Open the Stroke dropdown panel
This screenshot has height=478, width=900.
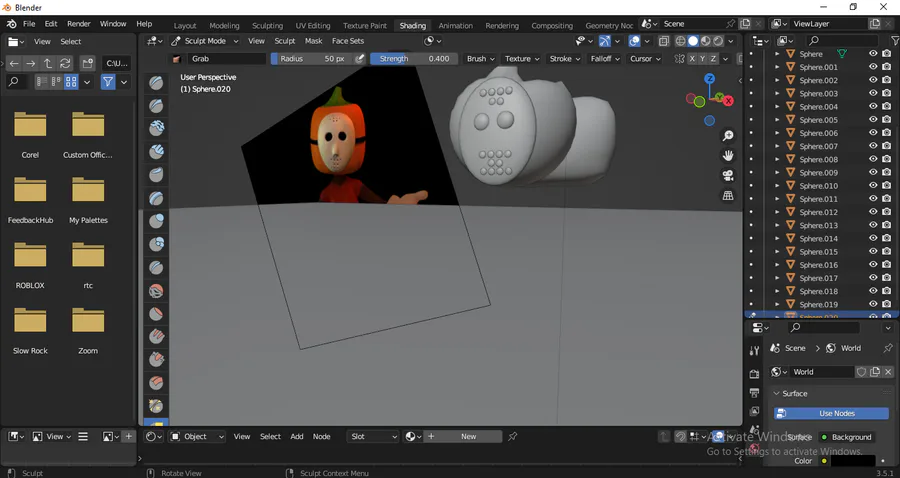tap(565, 59)
